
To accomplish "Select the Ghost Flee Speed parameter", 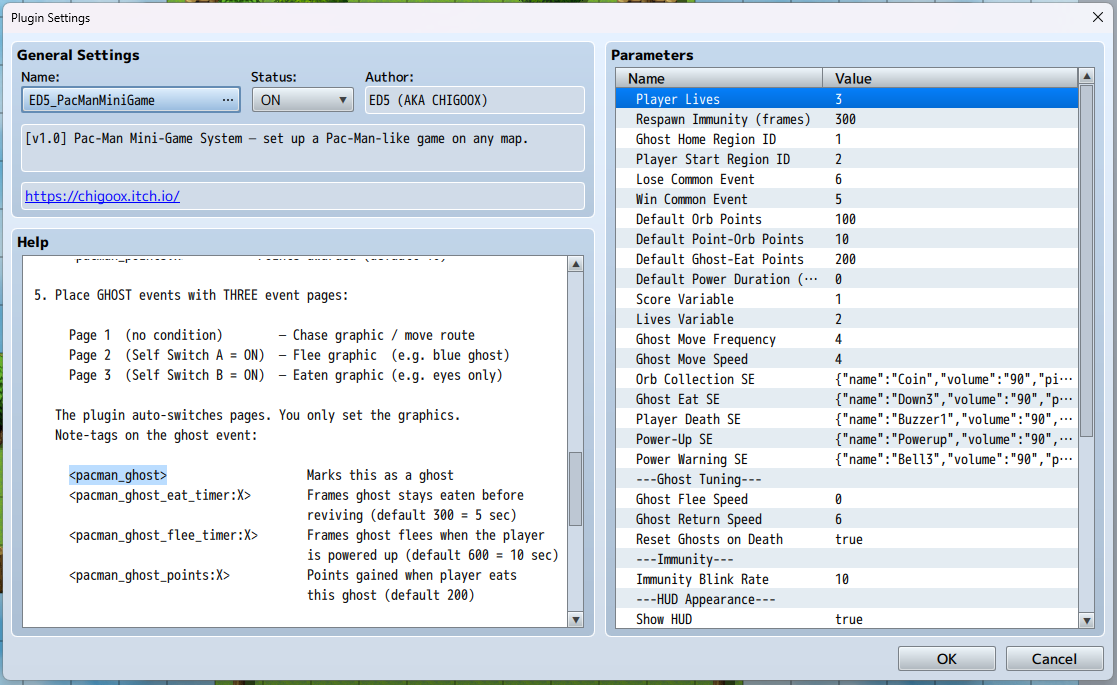I will pos(847,499).
